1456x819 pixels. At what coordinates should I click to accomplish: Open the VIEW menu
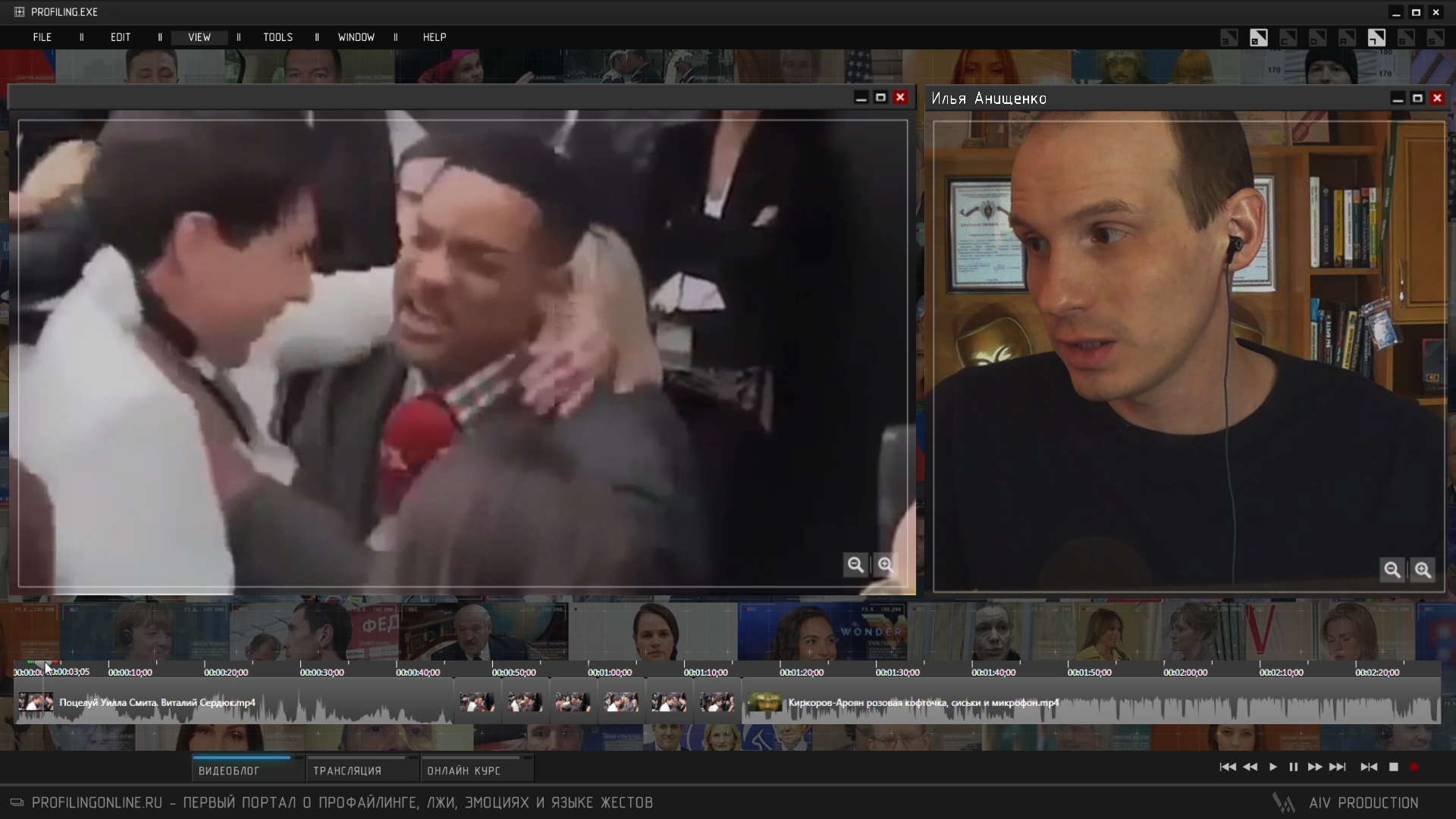point(199,37)
